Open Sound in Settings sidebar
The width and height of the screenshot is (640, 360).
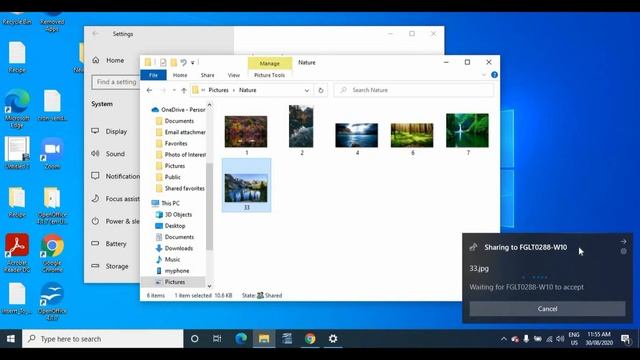109,154
